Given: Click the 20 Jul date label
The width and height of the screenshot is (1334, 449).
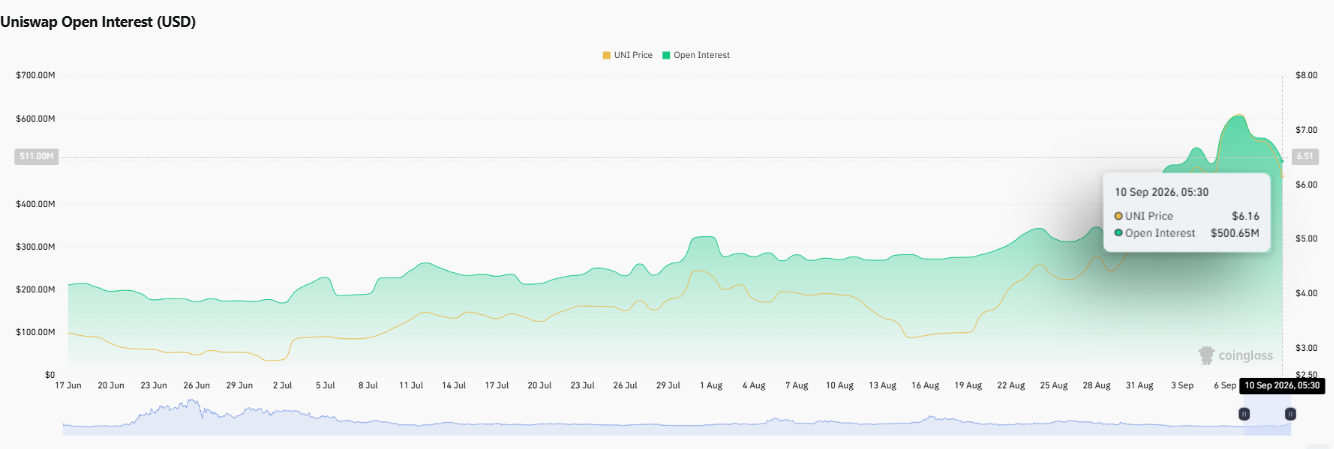Looking at the screenshot, I should (540, 385).
